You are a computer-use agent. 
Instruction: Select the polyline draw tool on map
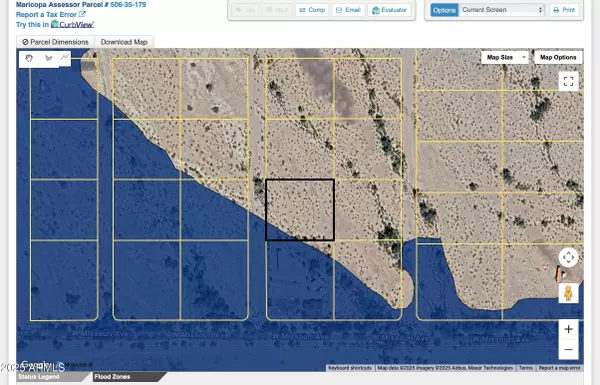click(65, 58)
